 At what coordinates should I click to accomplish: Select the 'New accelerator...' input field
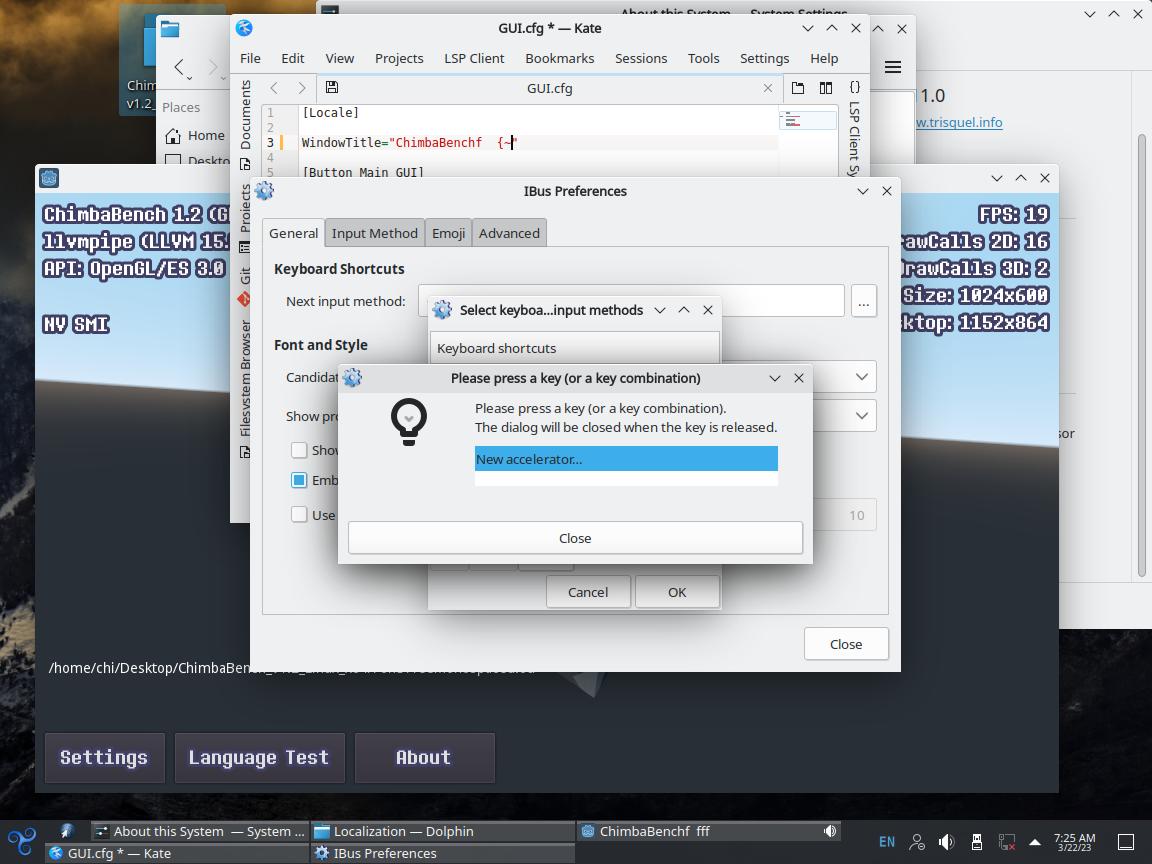click(x=626, y=459)
